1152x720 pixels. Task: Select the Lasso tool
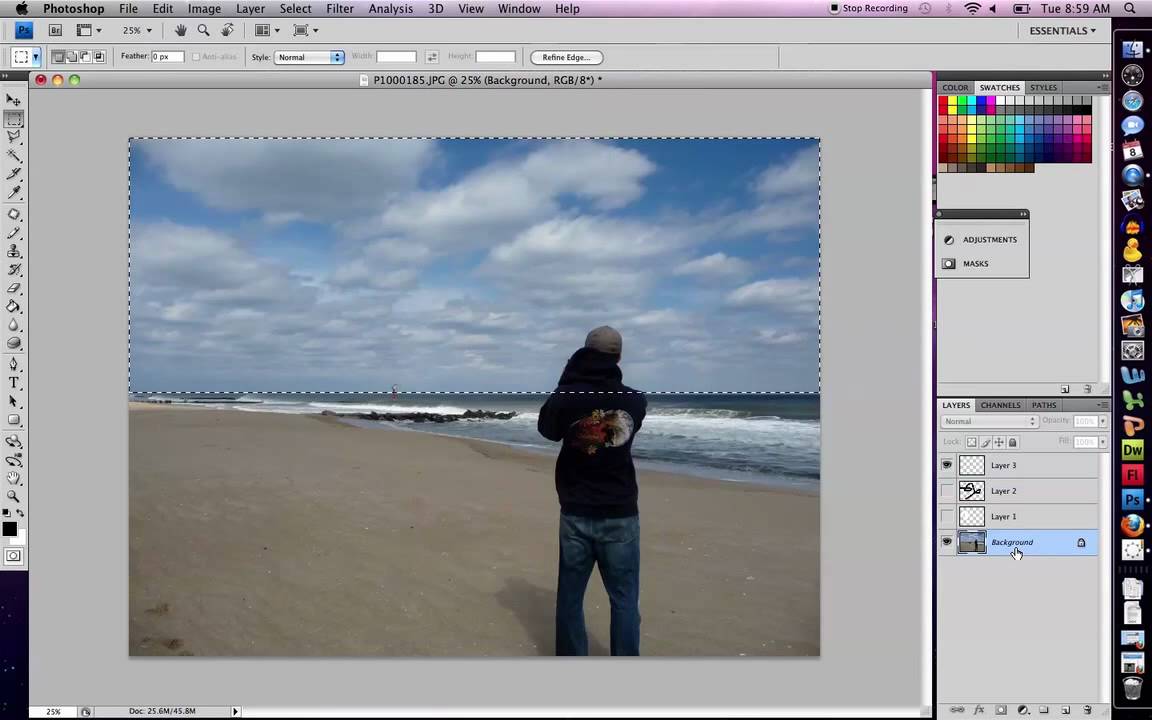[x=14, y=137]
